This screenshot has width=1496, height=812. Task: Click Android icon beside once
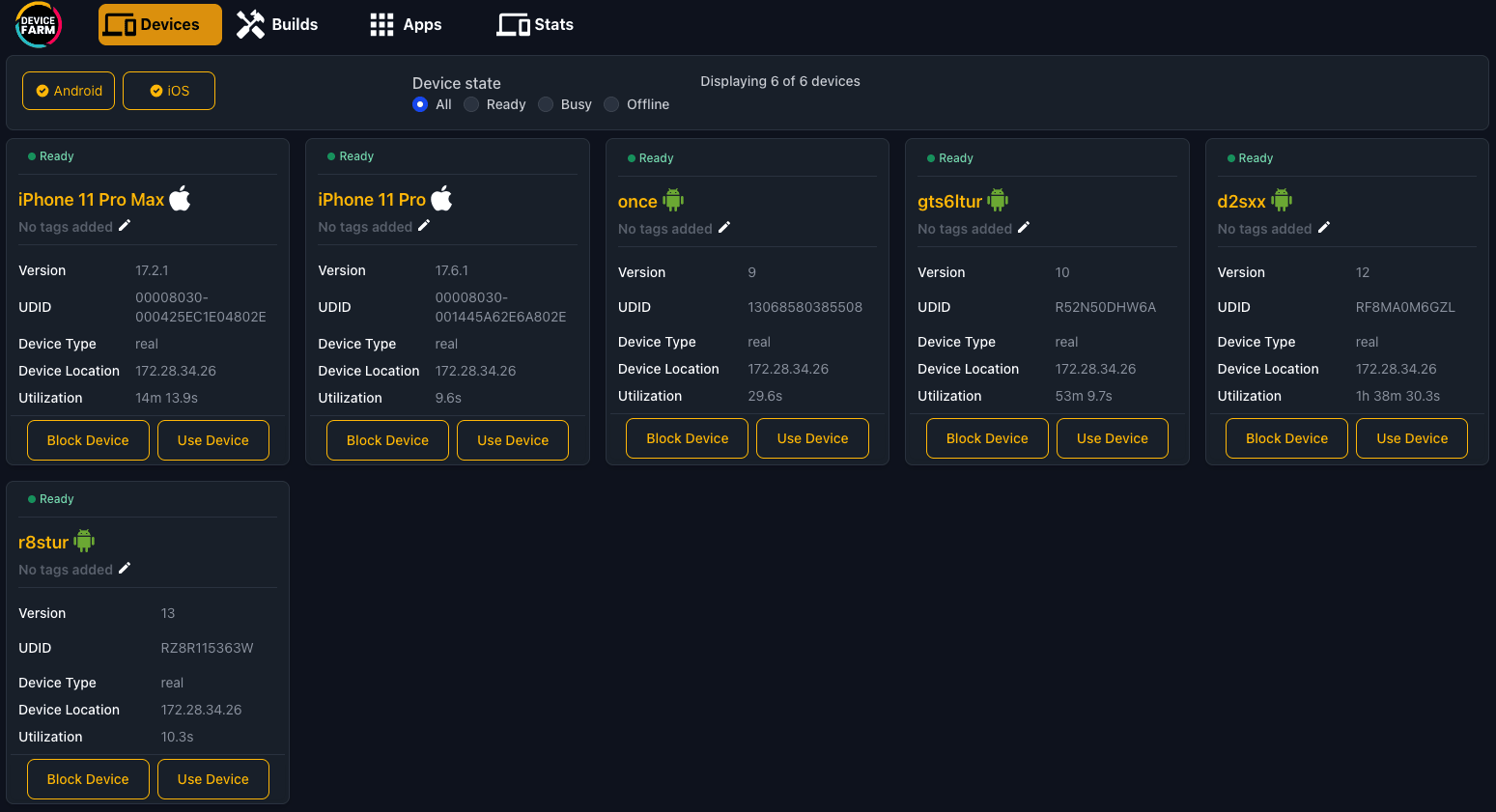673,200
